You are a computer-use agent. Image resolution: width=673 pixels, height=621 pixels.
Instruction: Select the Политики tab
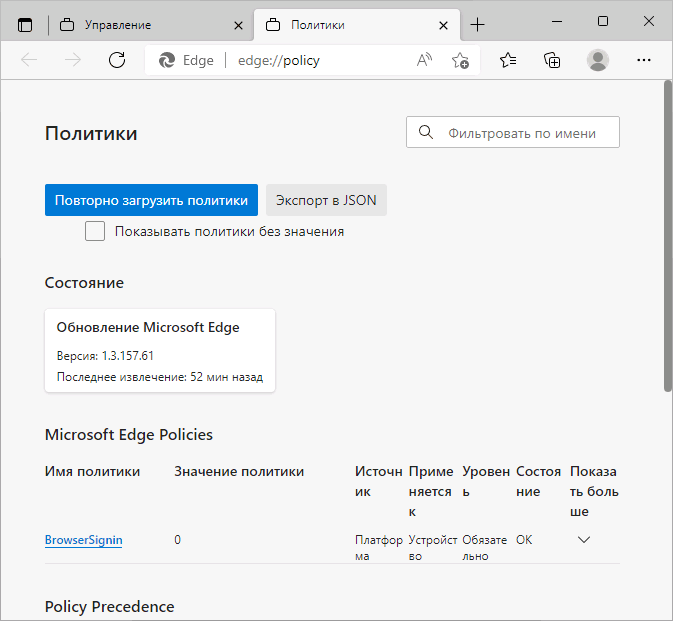[x=357, y=25]
